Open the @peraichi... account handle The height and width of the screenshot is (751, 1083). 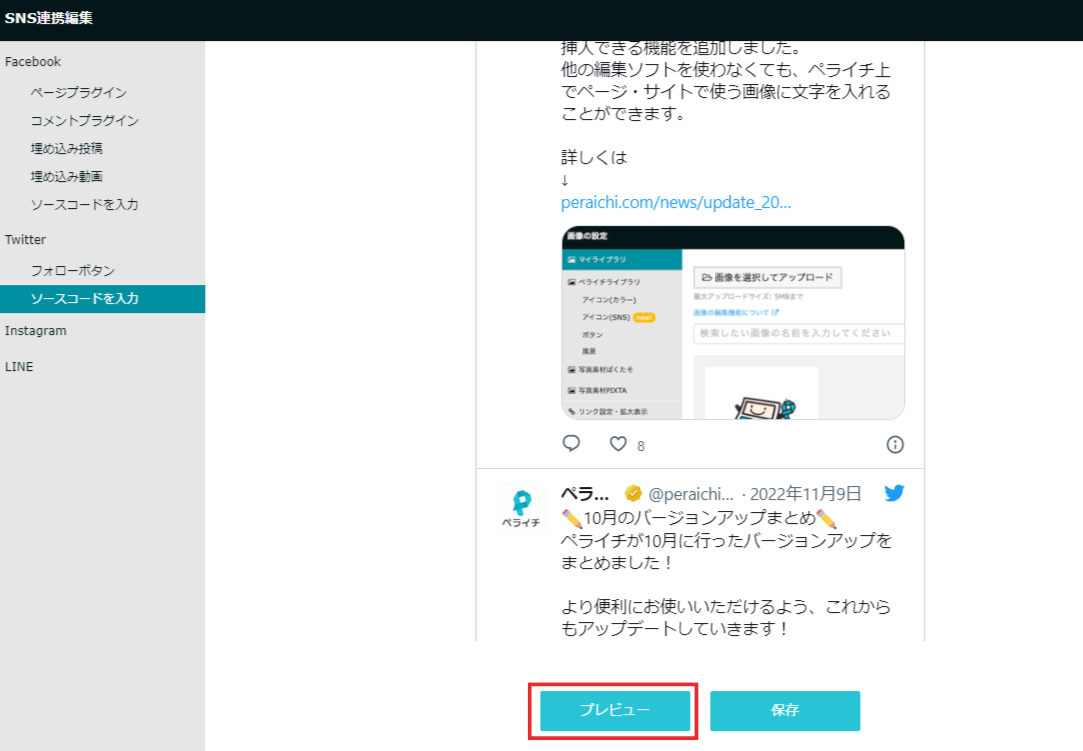click(x=691, y=494)
